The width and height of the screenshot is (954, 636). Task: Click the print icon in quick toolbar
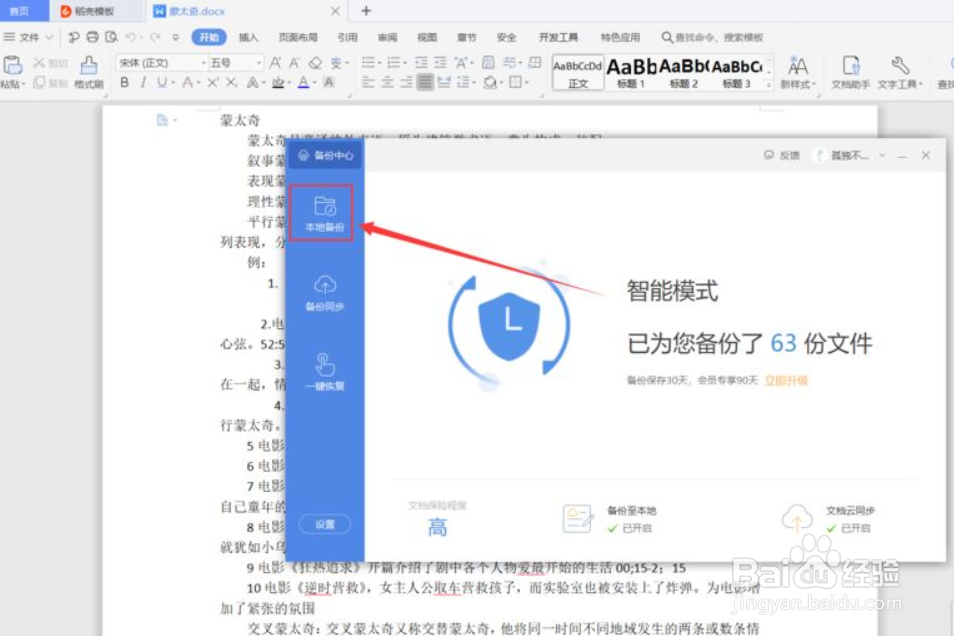pos(92,37)
